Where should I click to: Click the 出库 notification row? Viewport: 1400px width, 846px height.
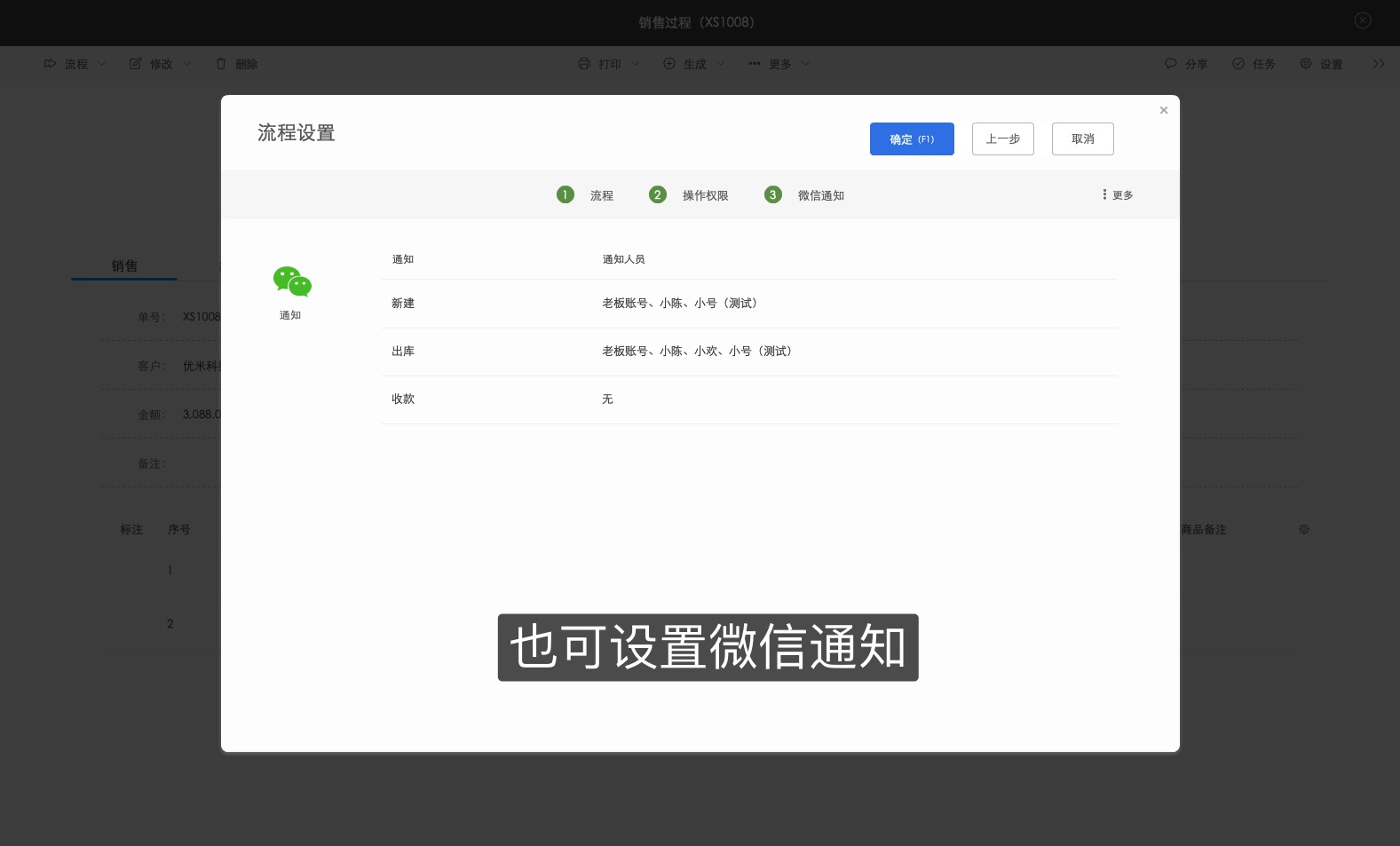coord(748,352)
